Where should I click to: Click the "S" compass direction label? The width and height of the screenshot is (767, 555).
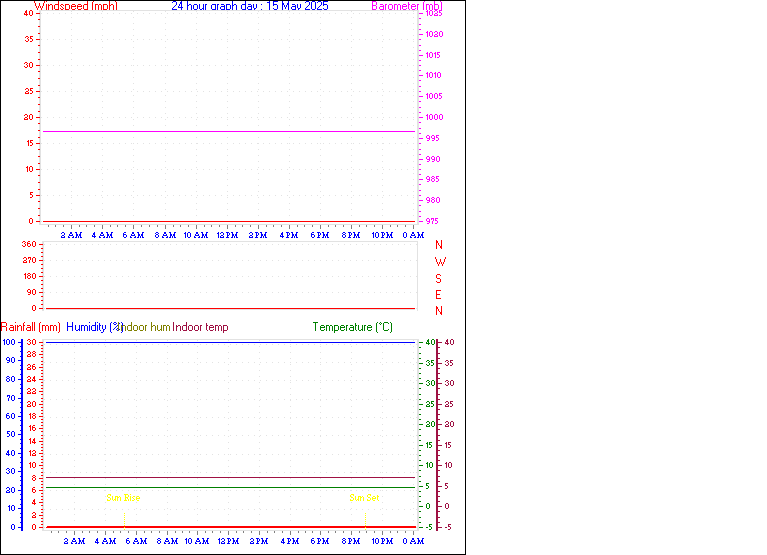438,279
